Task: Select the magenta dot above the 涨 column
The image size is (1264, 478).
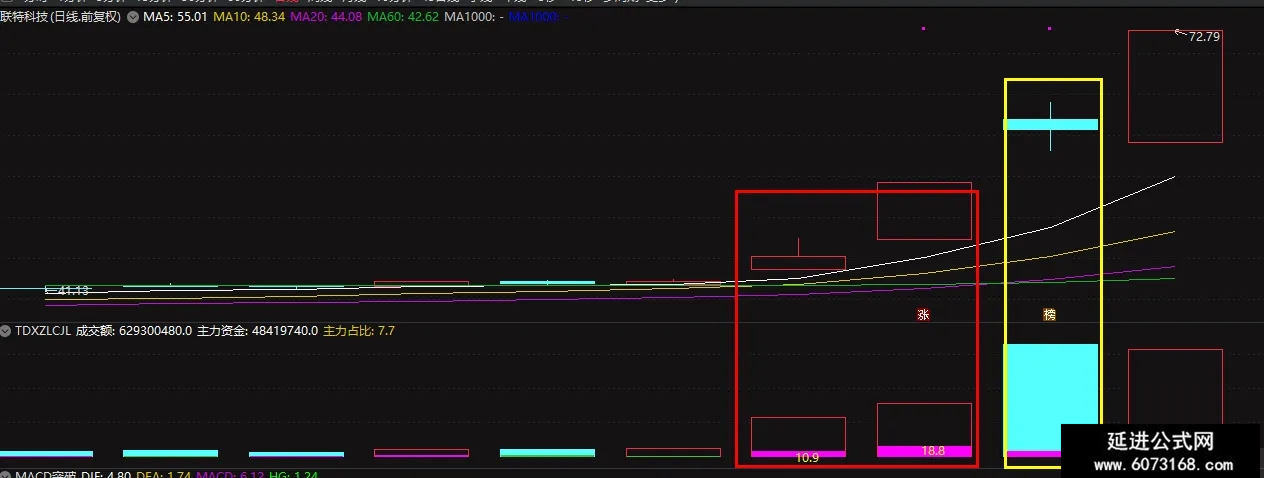Action: pyautogui.click(x=923, y=28)
